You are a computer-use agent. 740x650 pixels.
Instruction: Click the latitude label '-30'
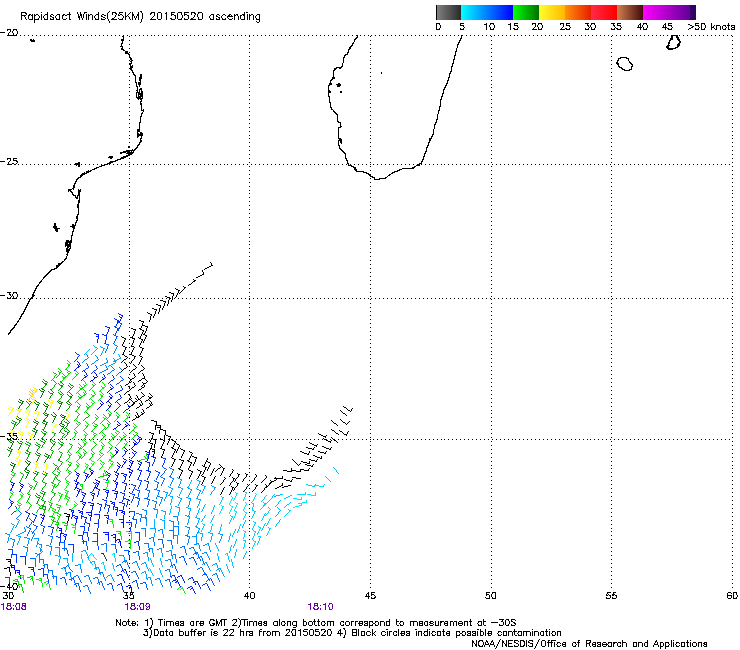(x=9, y=295)
